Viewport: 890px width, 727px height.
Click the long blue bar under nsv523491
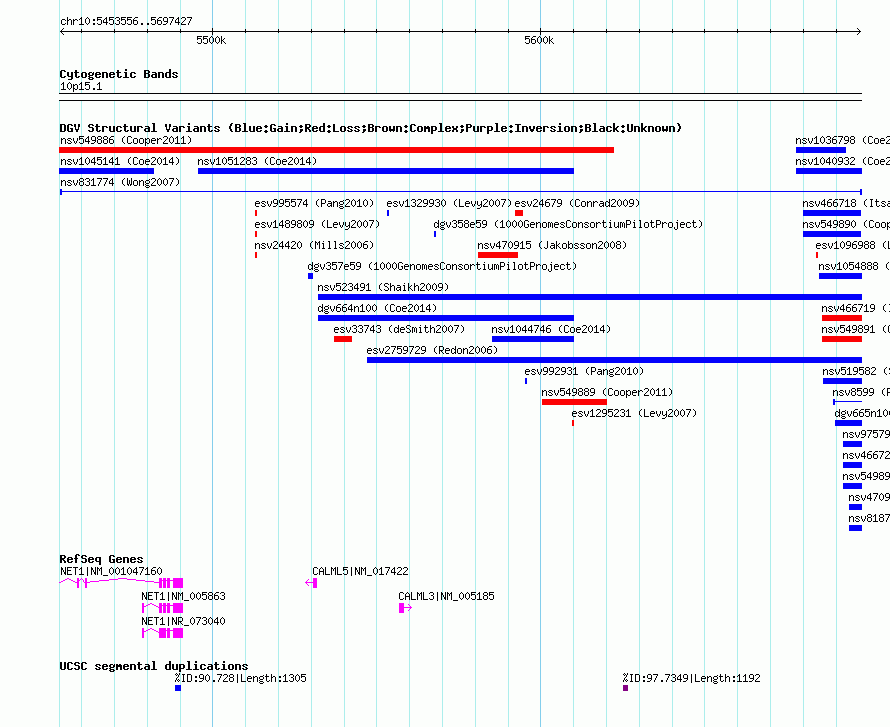(x=590, y=297)
